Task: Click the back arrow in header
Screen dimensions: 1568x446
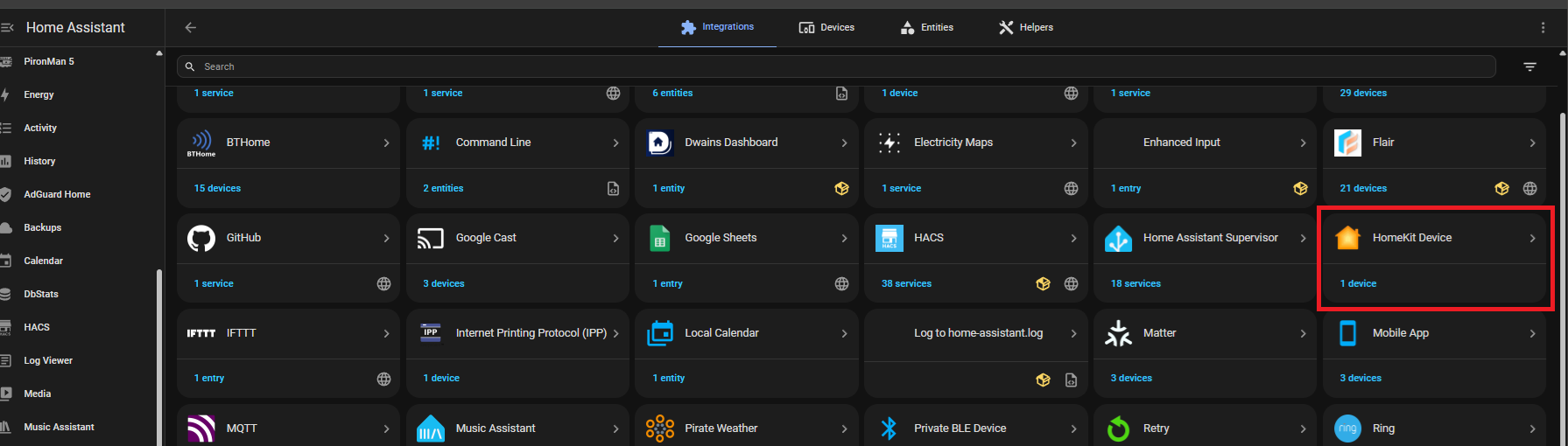Action: coord(190,27)
